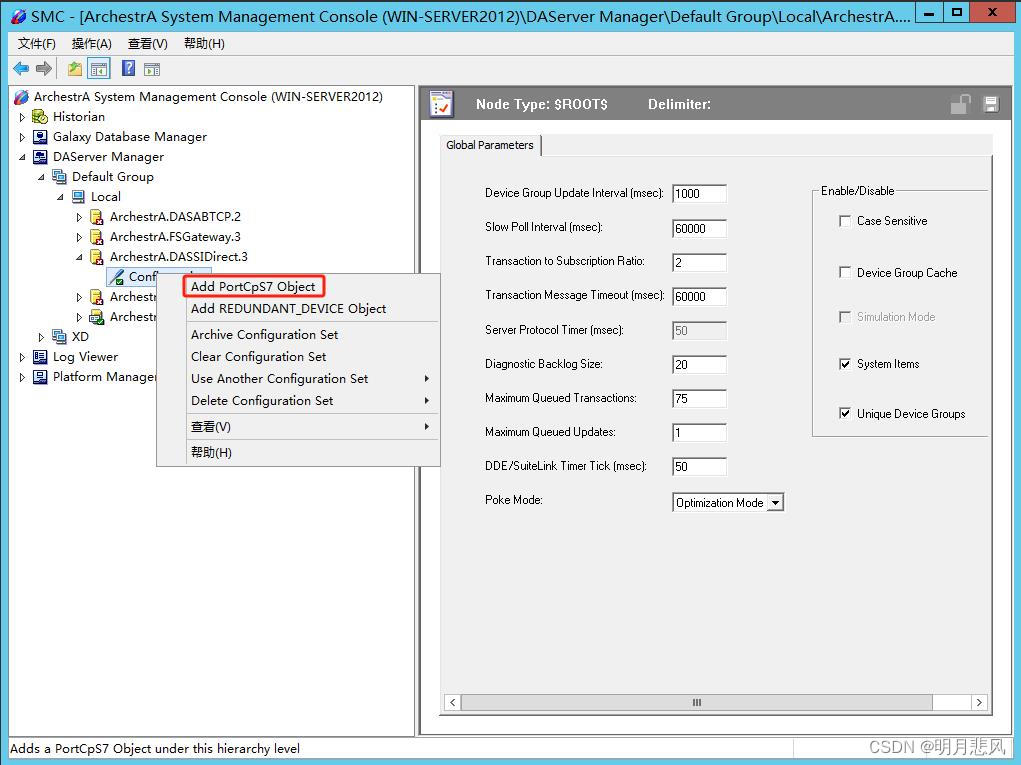Click the save disk icon in the Node Type header
The width and height of the screenshot is (1021, 765).
point(991,104)
